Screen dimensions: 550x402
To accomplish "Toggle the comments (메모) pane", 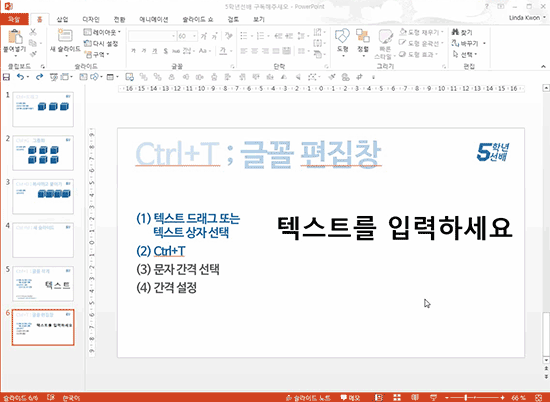I will [350, 397].
